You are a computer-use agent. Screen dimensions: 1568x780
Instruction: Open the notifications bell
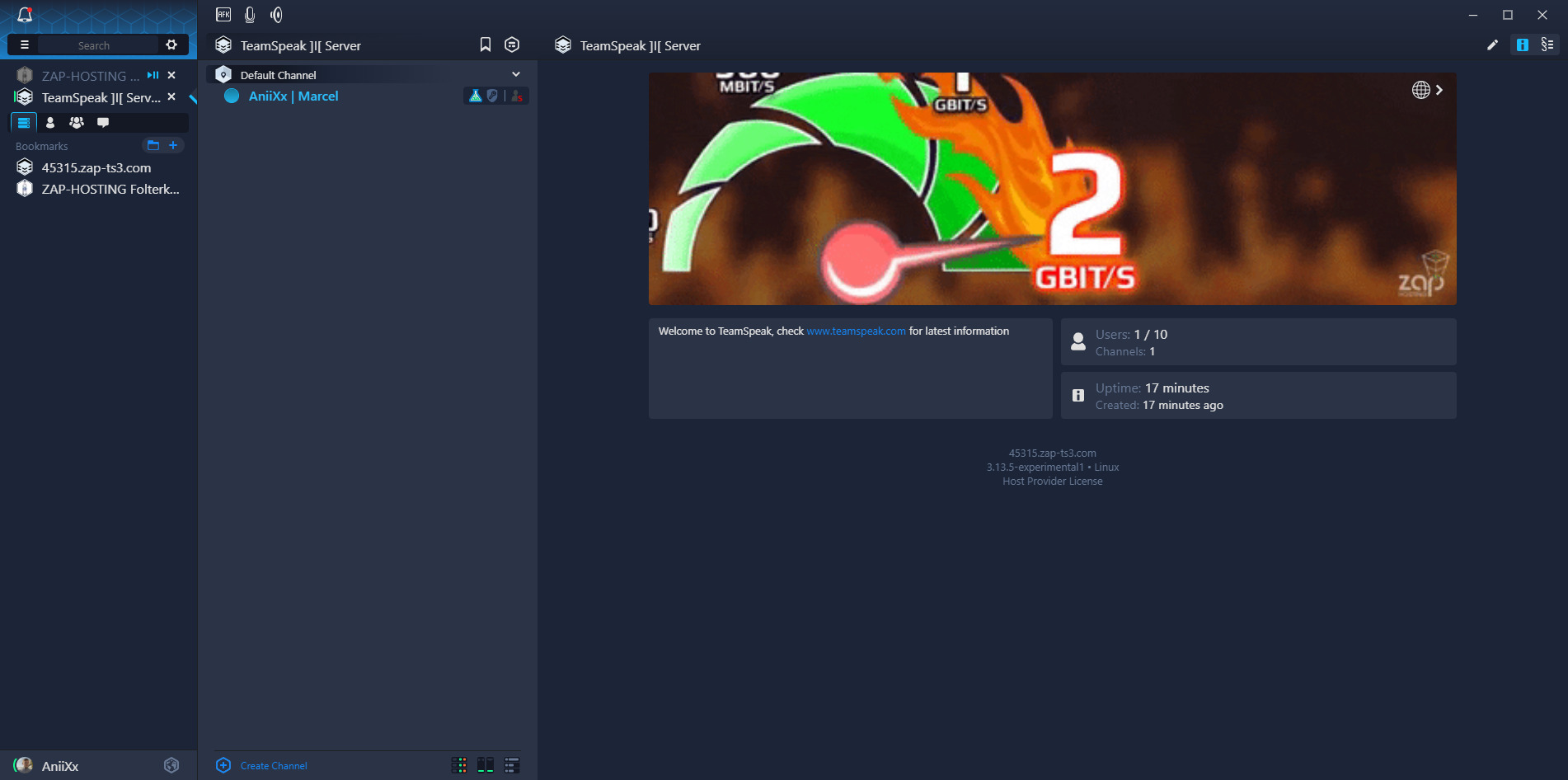pos(25,15)
